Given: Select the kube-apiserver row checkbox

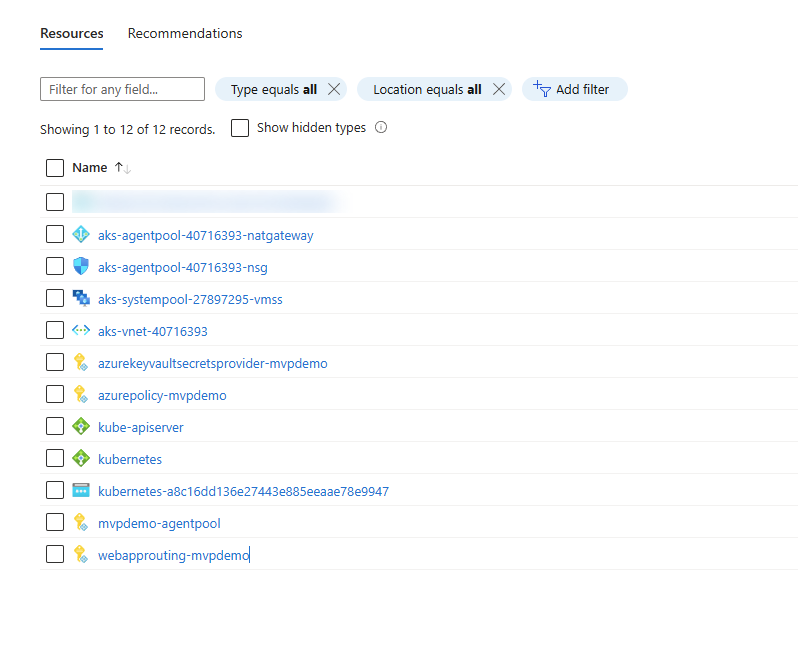Looking at the screenshot, I should click(55, 426).
